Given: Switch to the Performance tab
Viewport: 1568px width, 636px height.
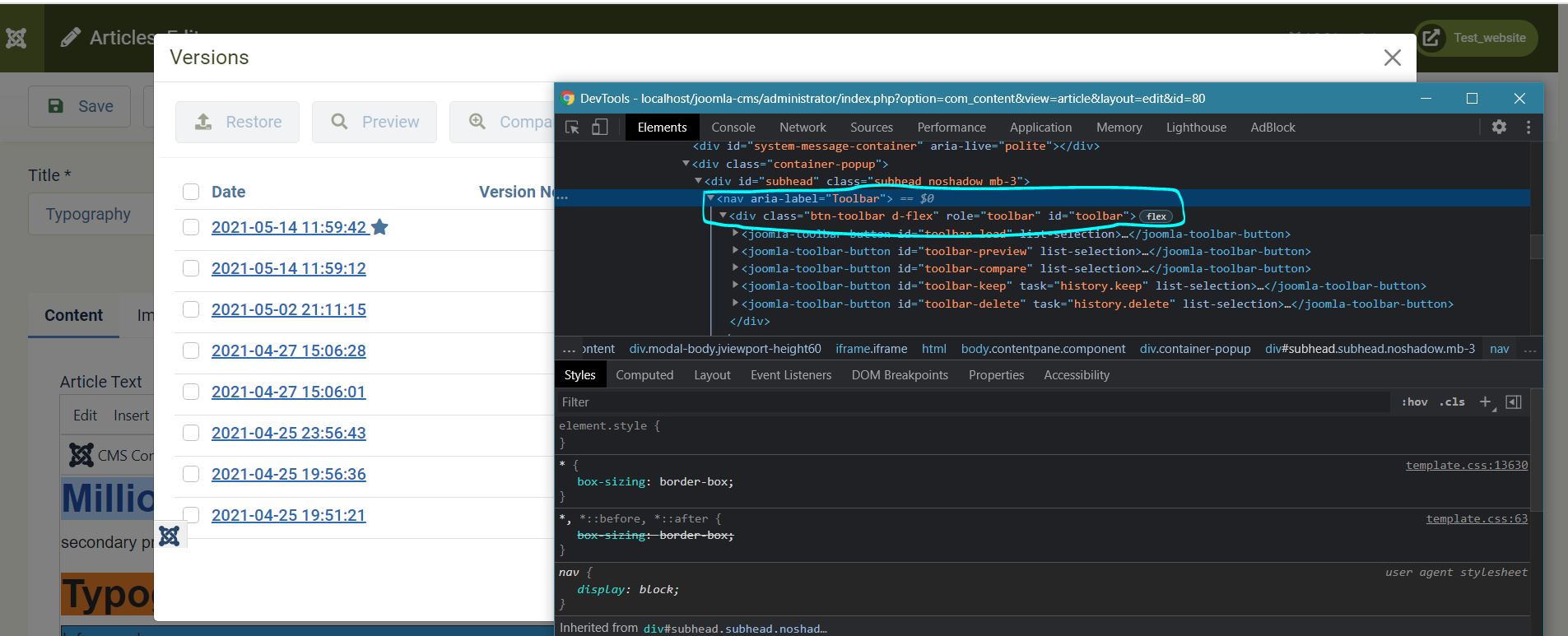Looking at the screenshot, I should 952,128.
